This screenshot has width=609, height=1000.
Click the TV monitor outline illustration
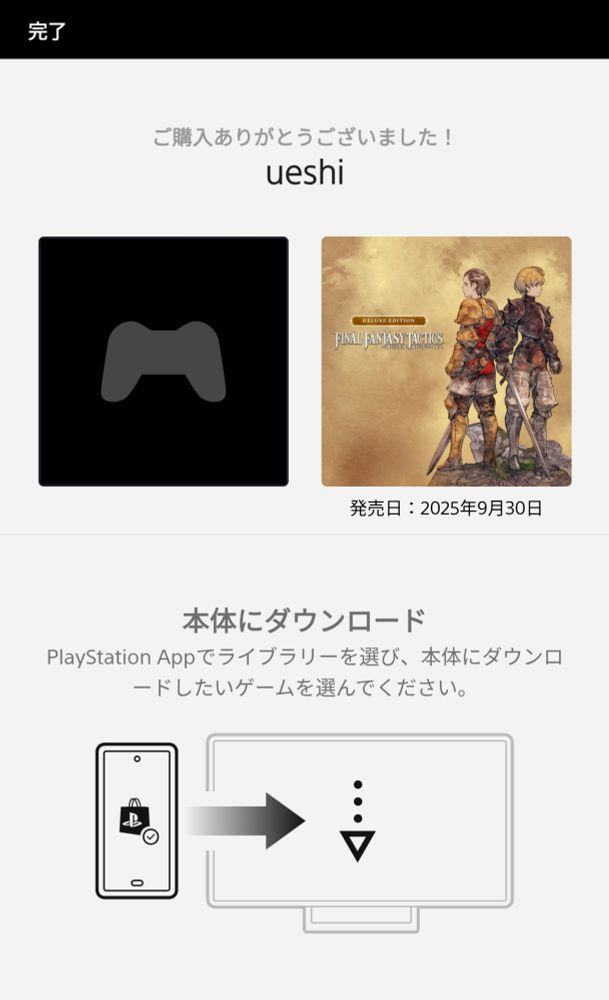coord(360,821)
